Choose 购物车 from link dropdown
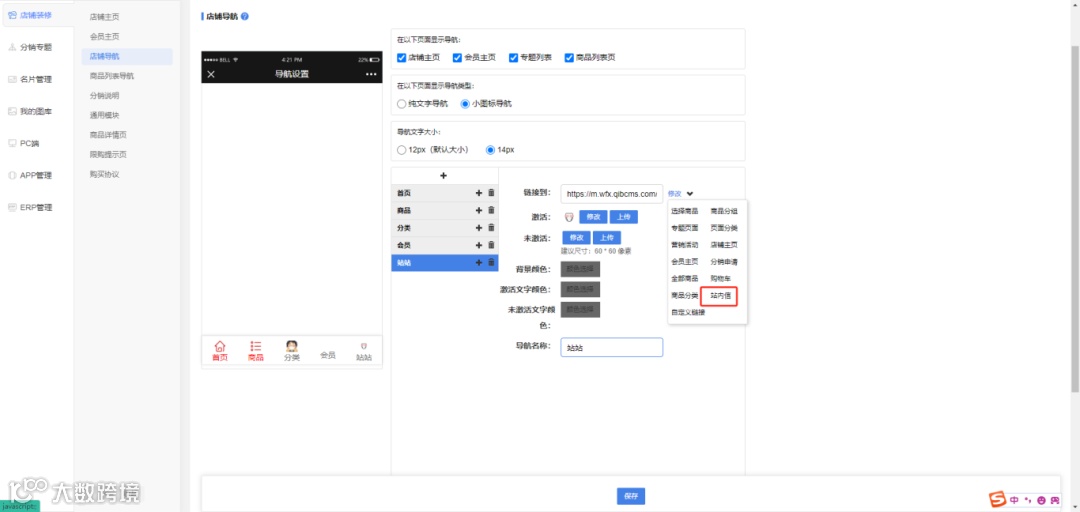This screenshot has width=1080, height=512. tap(721, 278)
